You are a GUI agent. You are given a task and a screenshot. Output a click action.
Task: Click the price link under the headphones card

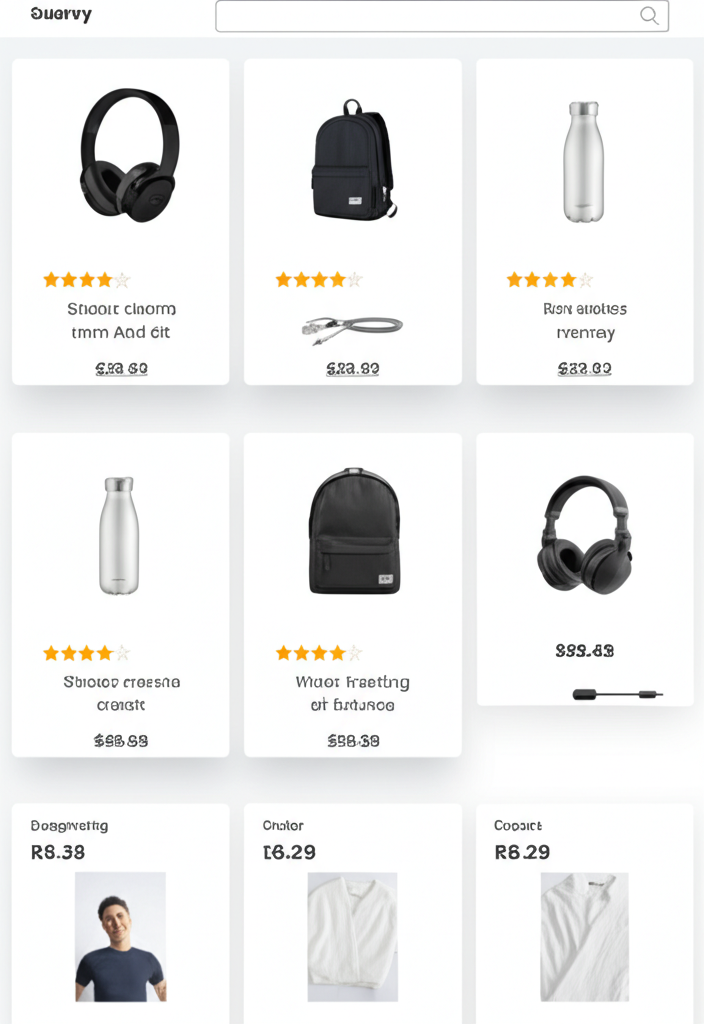pyautogui.click(x=120, y=368)
